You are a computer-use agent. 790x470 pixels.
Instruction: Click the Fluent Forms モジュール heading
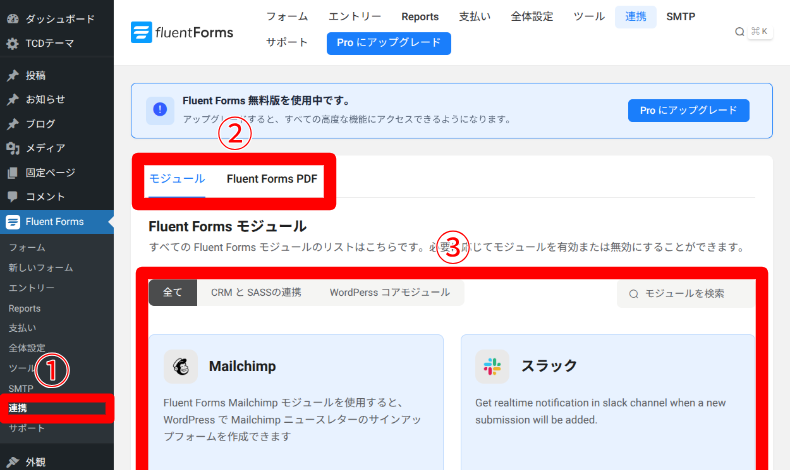pos(227,227)
